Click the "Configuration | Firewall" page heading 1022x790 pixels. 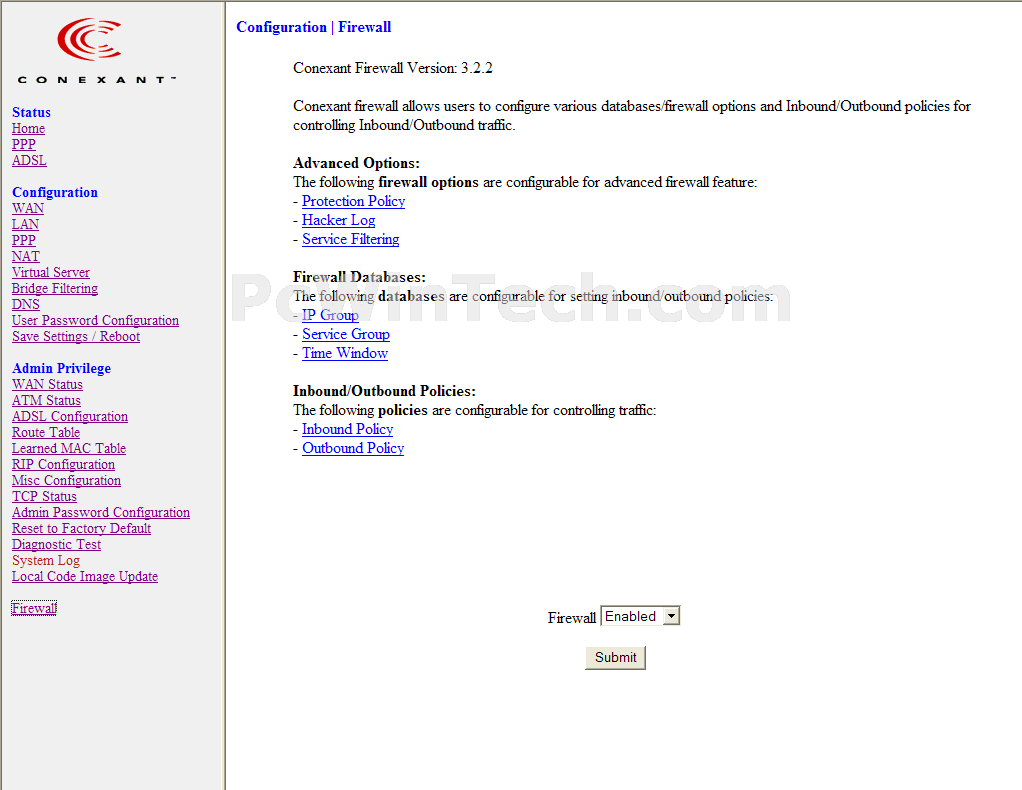click(x=314, y=27)
